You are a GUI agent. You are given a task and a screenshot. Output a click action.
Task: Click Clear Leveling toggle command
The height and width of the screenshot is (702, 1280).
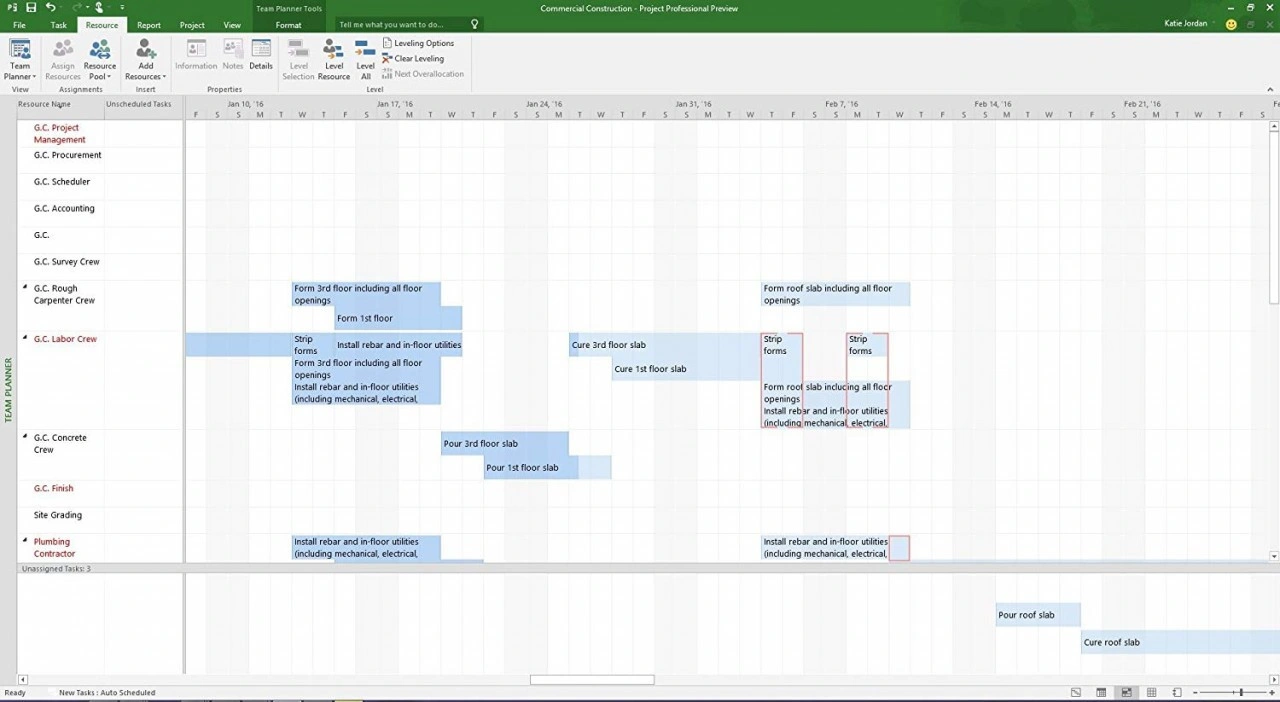[x=414, y=58]
